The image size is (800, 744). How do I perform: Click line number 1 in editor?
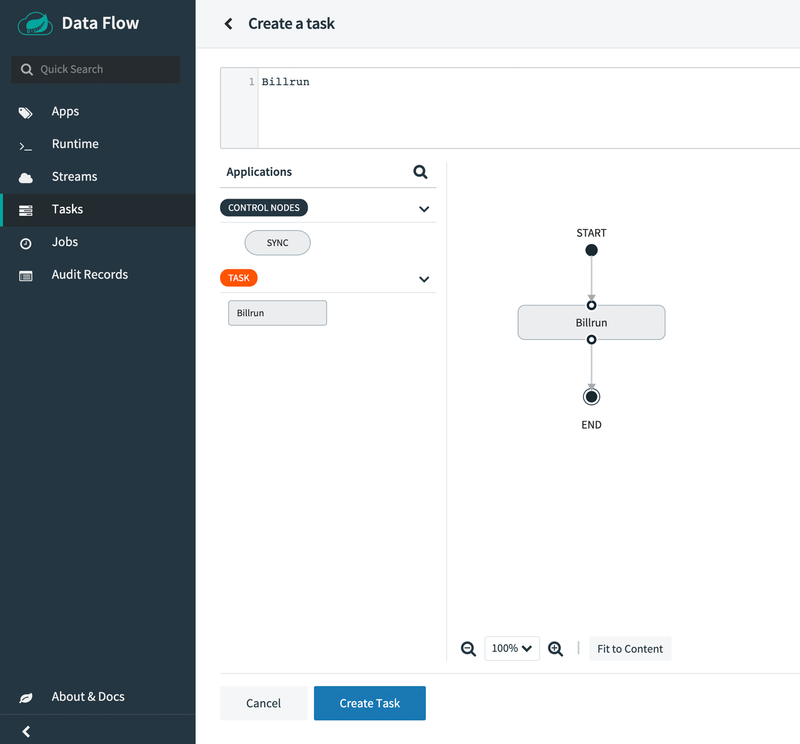coord(251,82)
